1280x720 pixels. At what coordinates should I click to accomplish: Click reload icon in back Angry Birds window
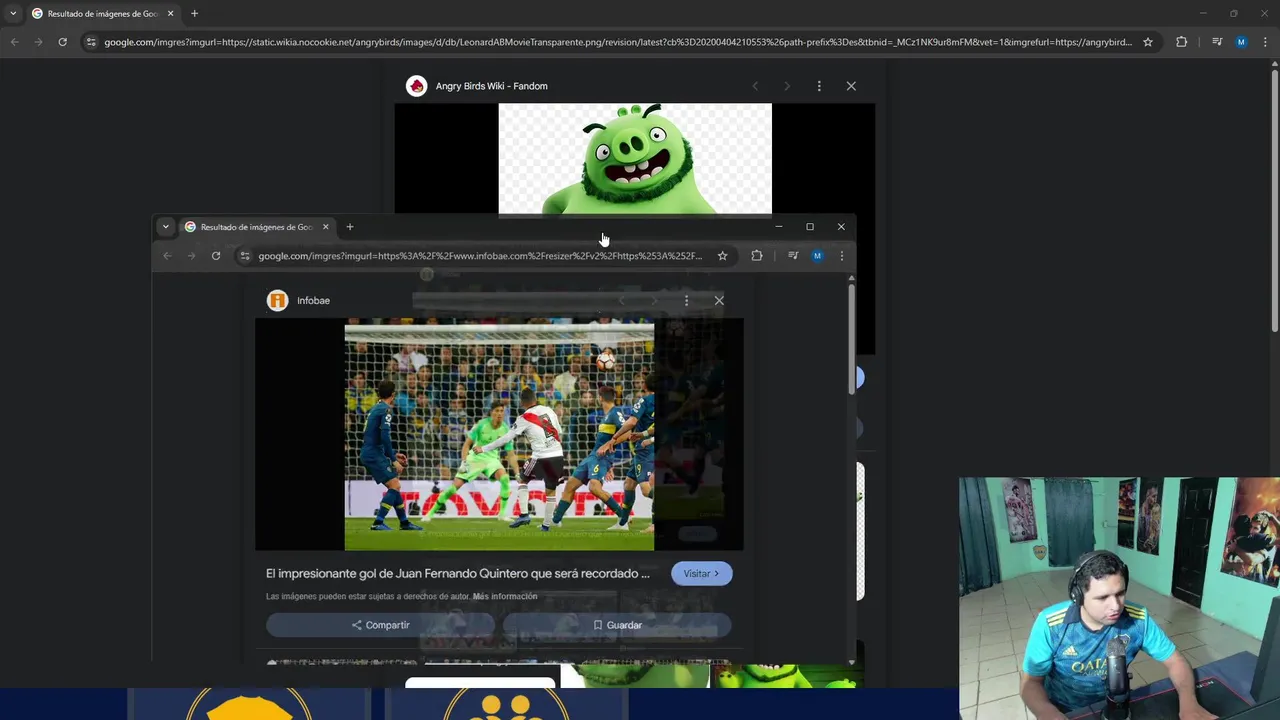pos(62,42)
